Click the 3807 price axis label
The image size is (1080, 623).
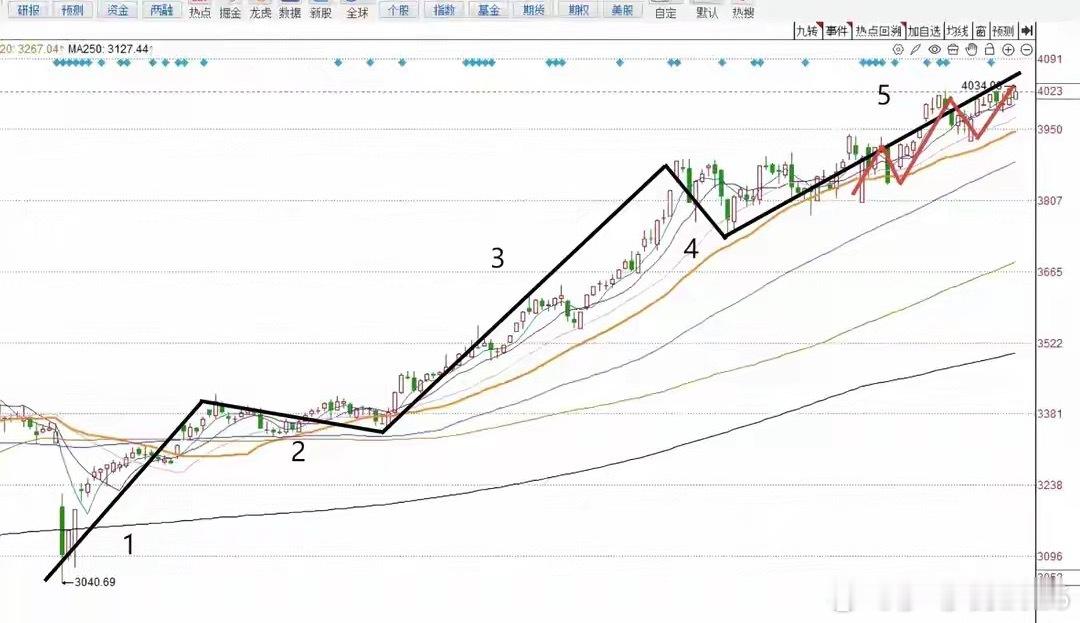(x=1050, y=201)
